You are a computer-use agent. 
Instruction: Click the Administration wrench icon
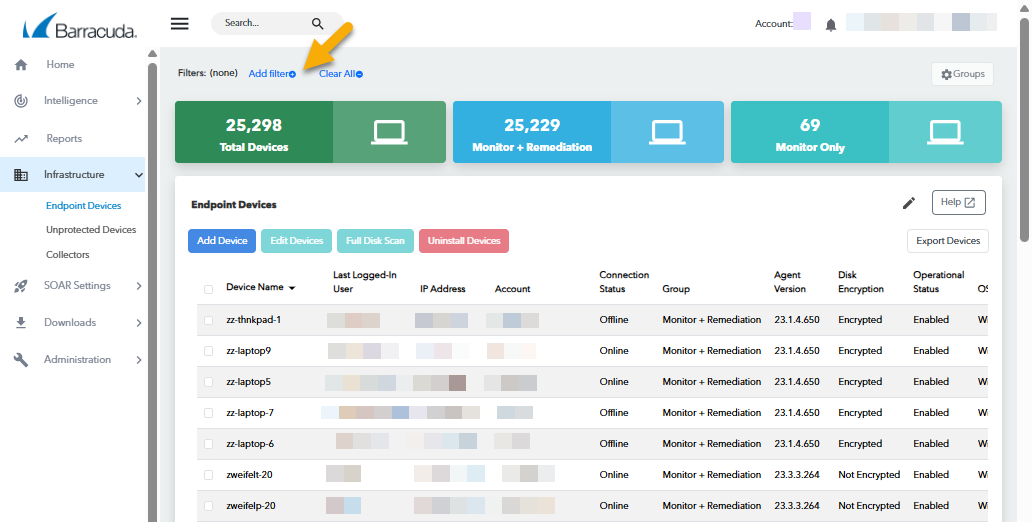click(21, 360)
